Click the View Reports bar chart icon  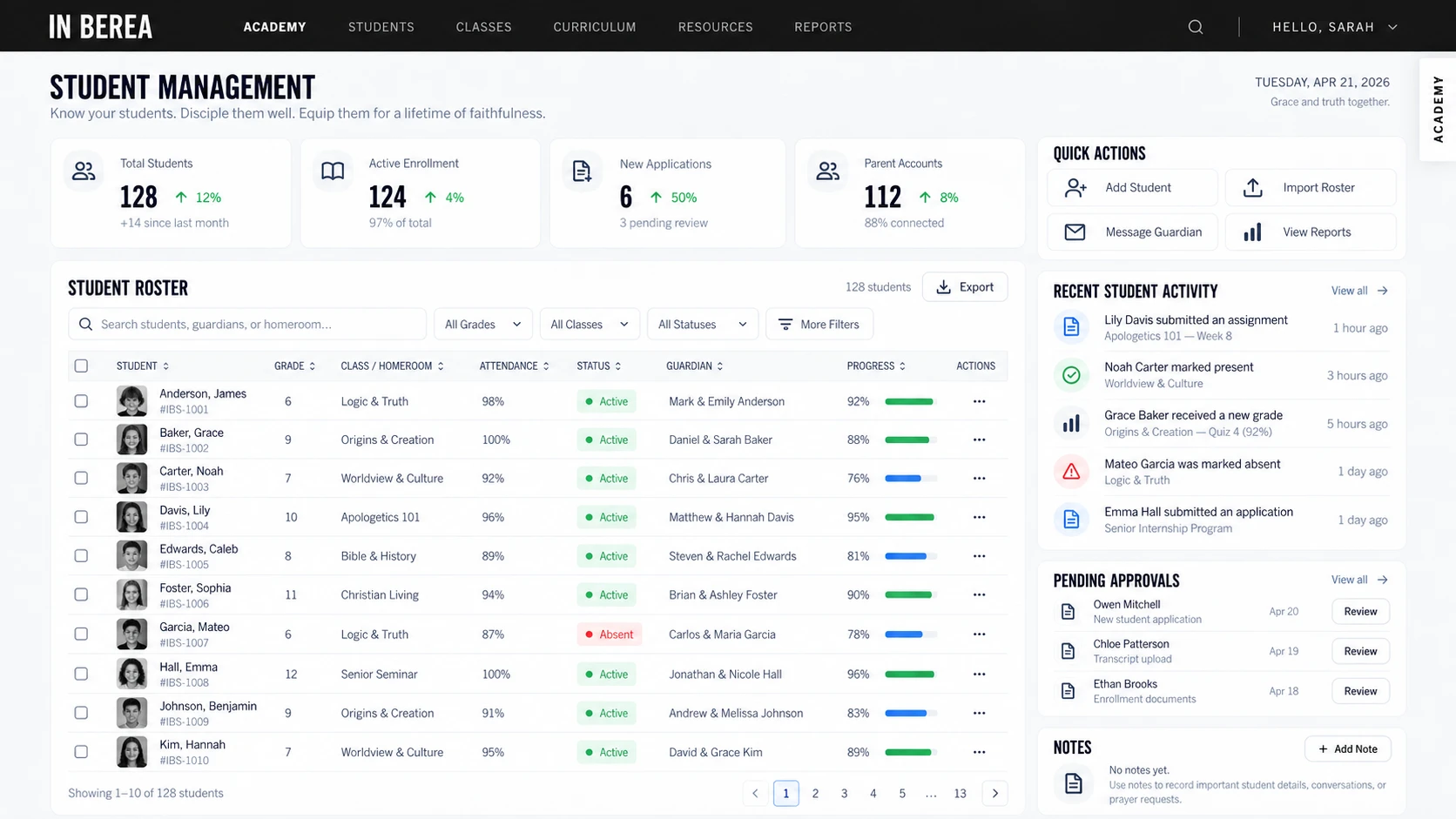(1252, 232)
